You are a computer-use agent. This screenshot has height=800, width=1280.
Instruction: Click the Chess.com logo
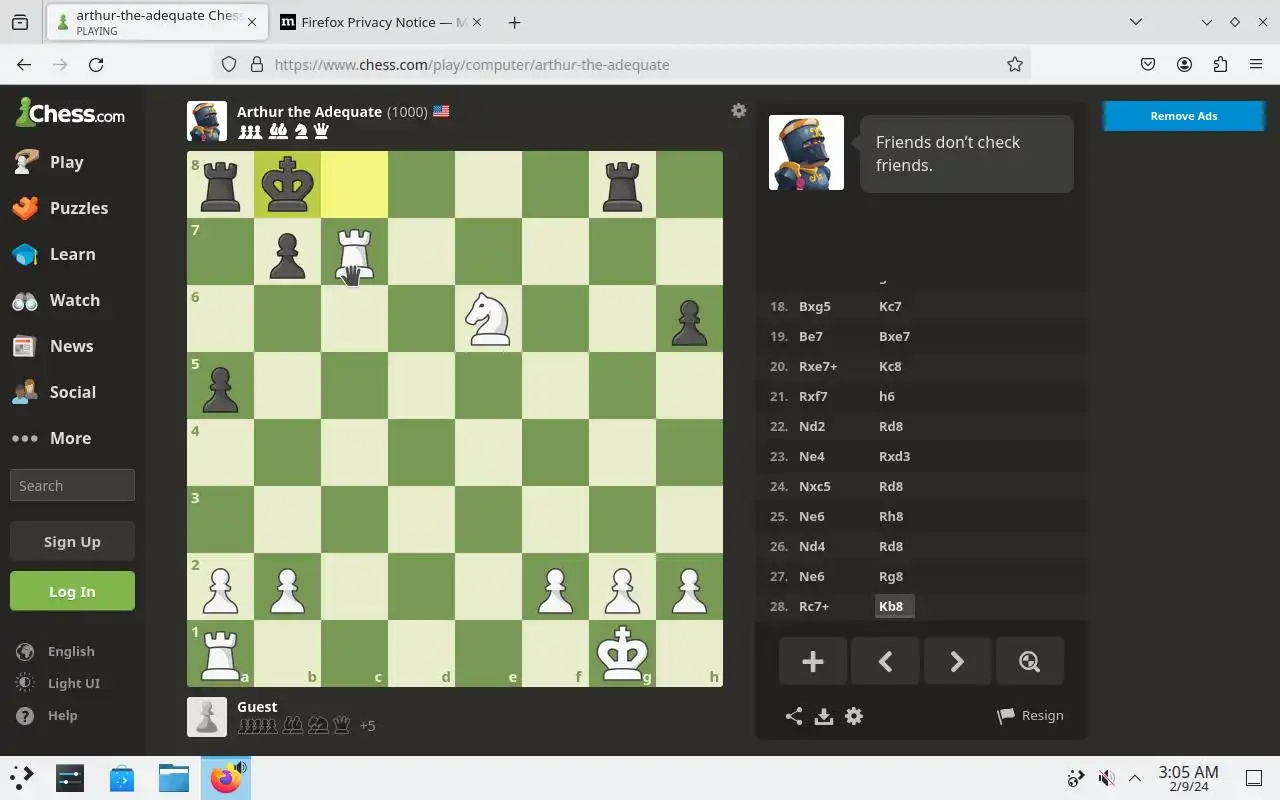click(70, 113)
